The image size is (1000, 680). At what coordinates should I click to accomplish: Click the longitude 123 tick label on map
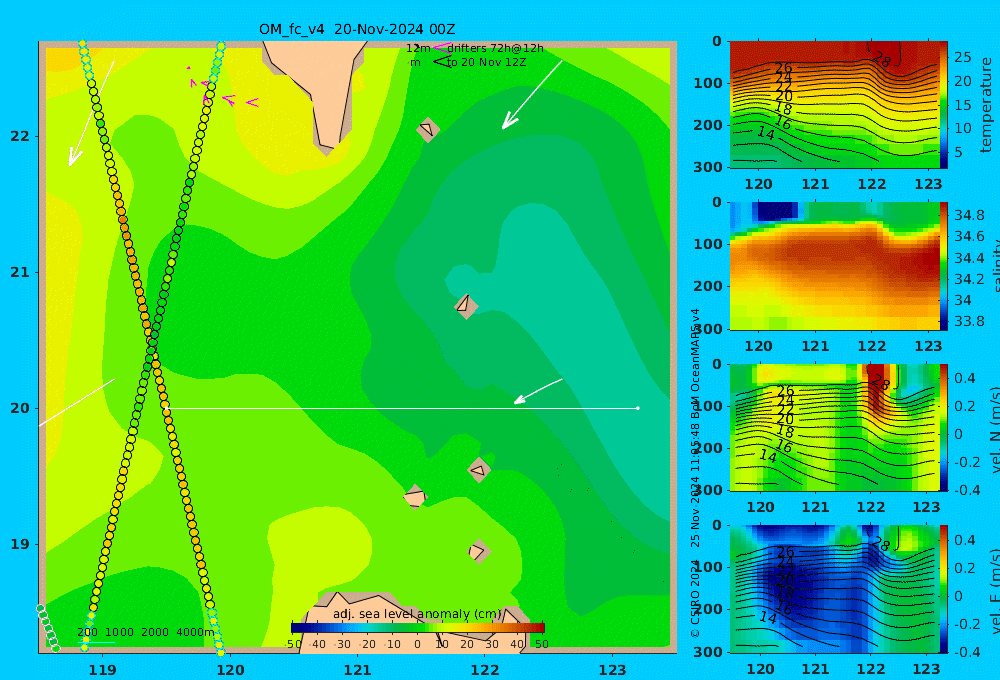(x=613, y=670)
